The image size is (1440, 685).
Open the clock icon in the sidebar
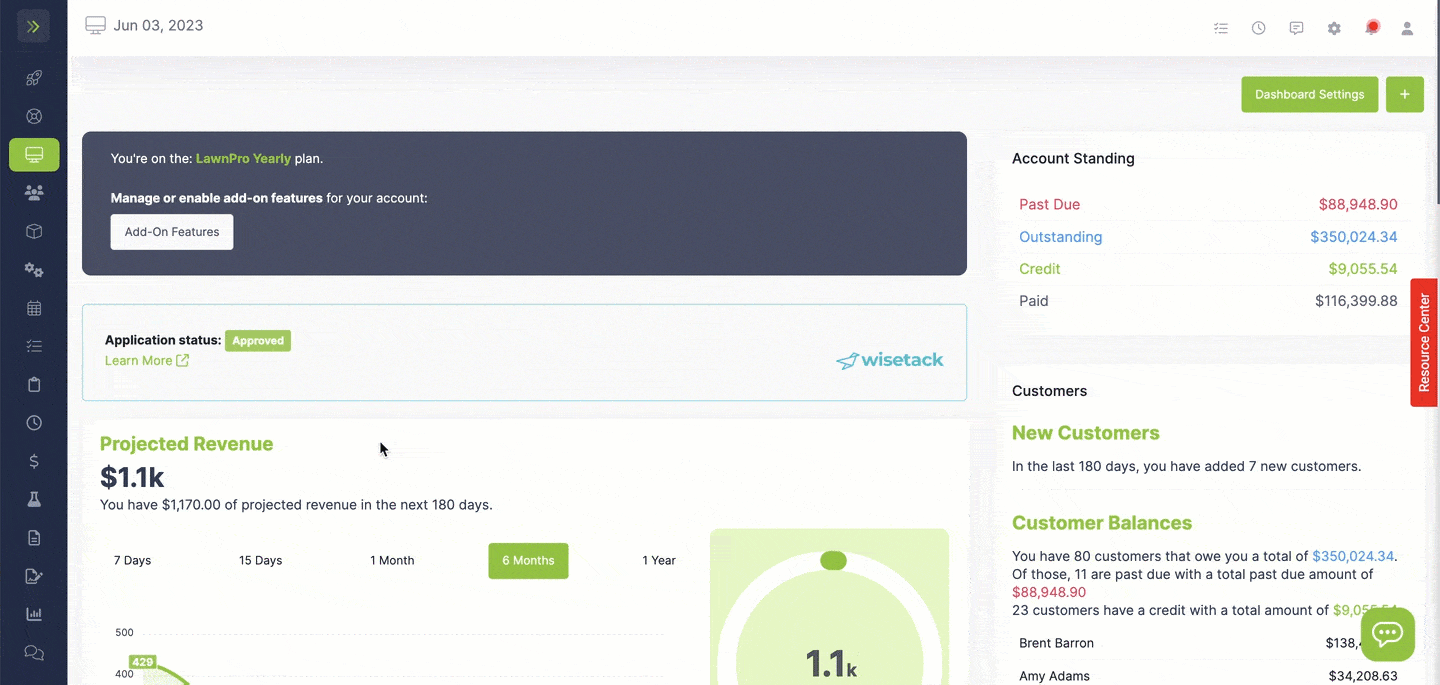coord(34,423)
